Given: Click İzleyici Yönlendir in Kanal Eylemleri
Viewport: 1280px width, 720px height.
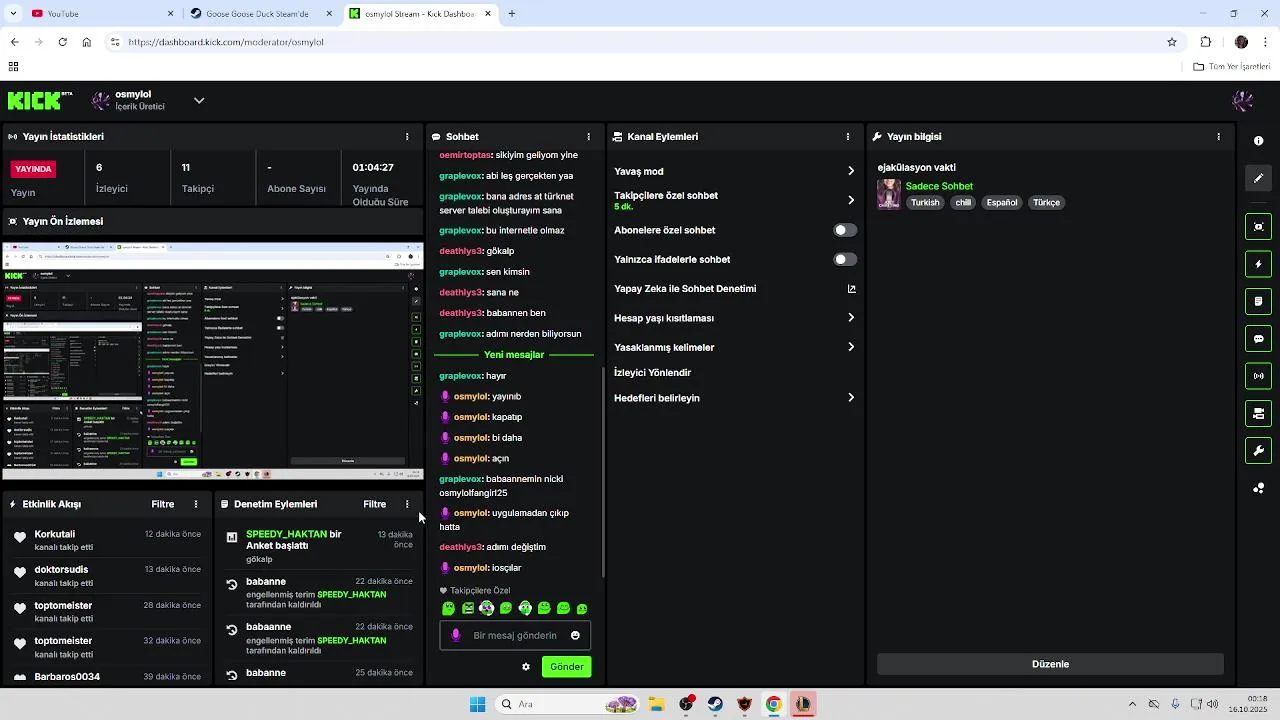Looking at the screenshot, I should [x=653, y=373].
